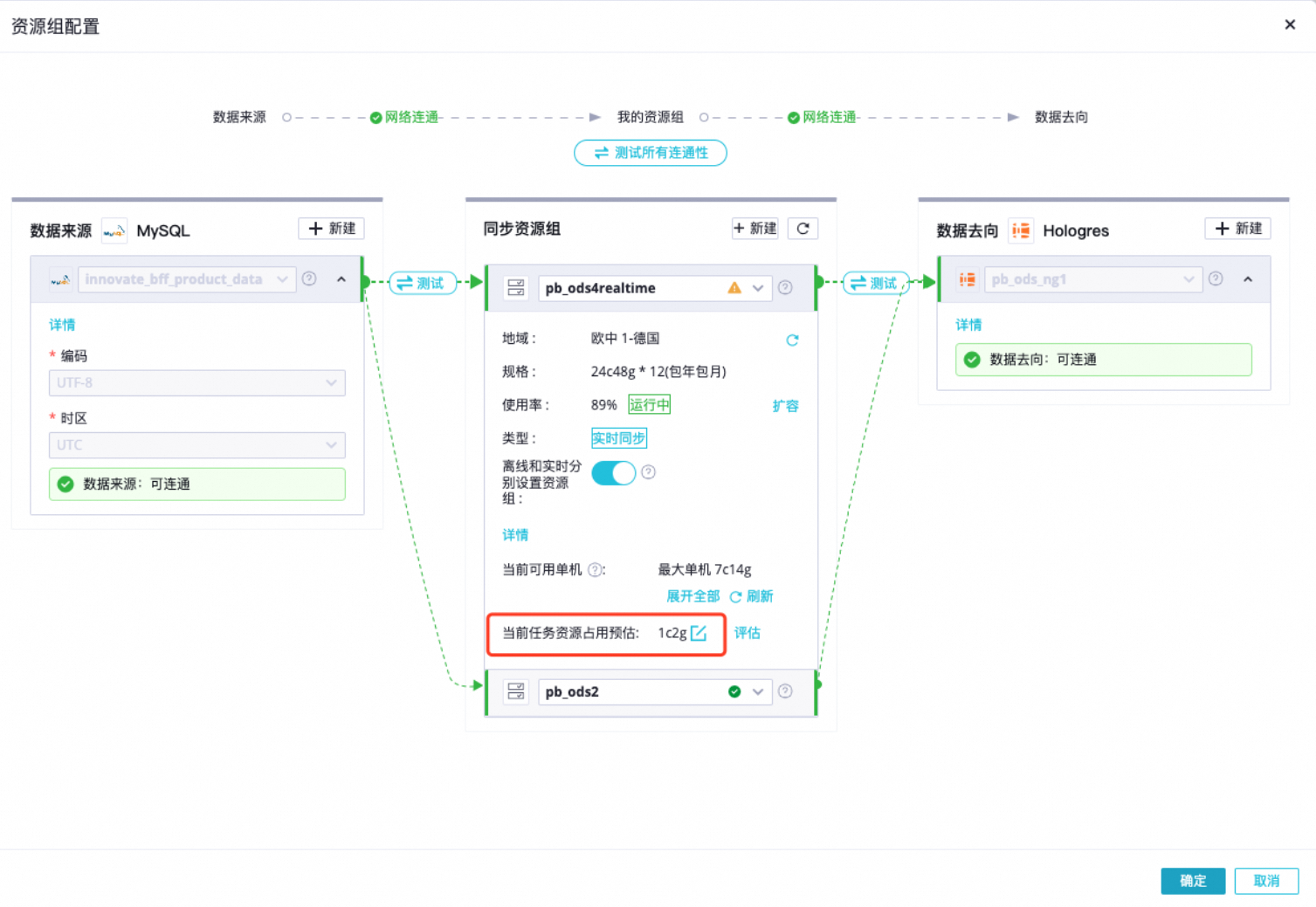Click the 最大单机 7c14g text
Viewport: 1316px width, 907px height.
[705, 570]
